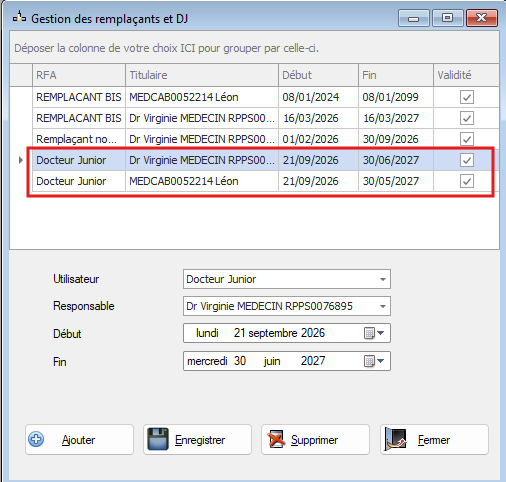Open calendar icon in Fin date field

[369, 361]
